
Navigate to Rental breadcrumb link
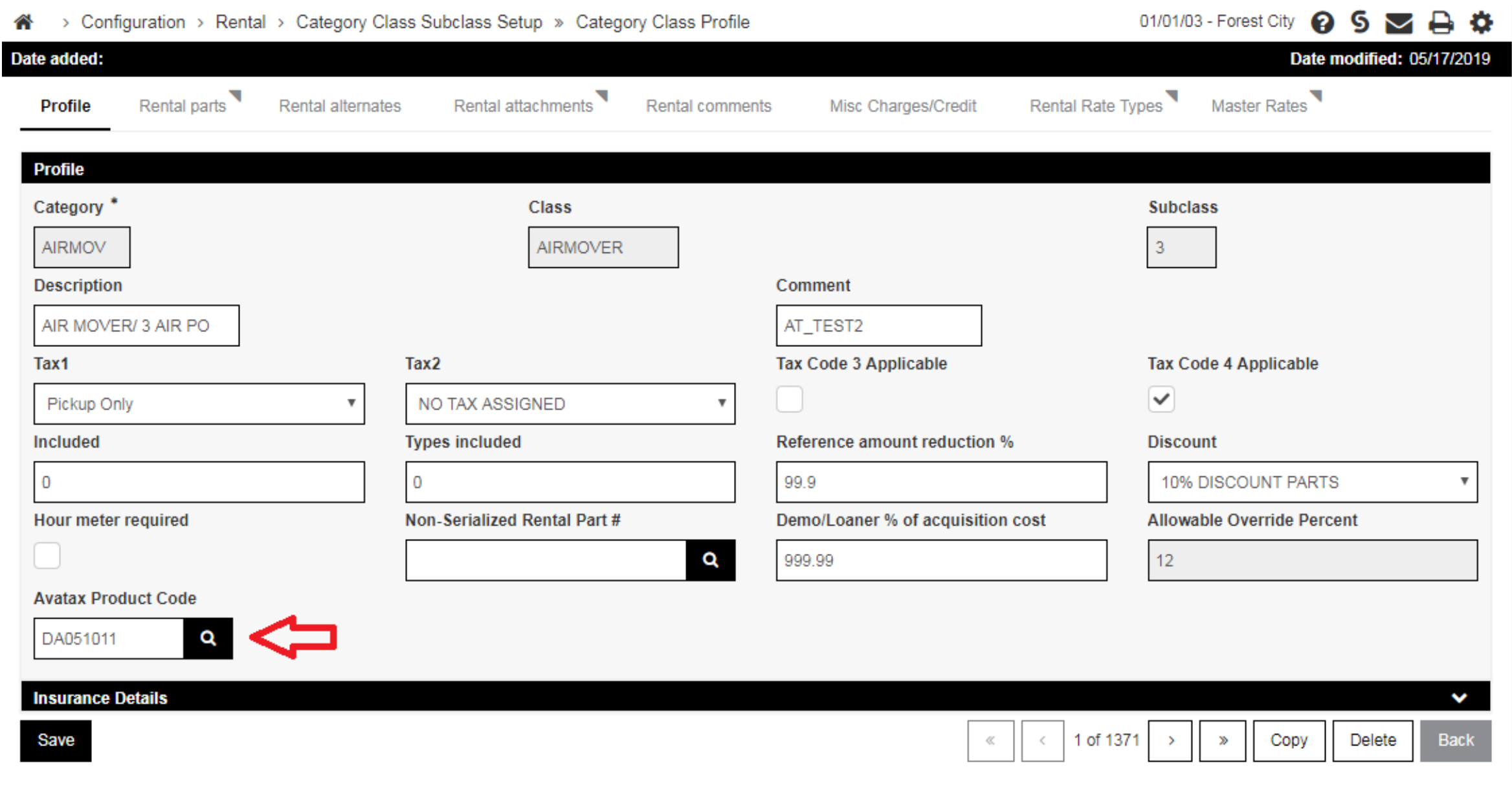(240, 22)
